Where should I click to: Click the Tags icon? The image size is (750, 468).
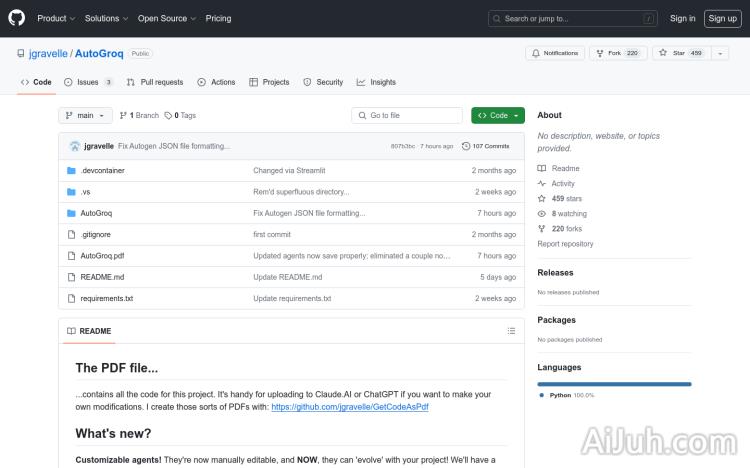tap(168, 116)
